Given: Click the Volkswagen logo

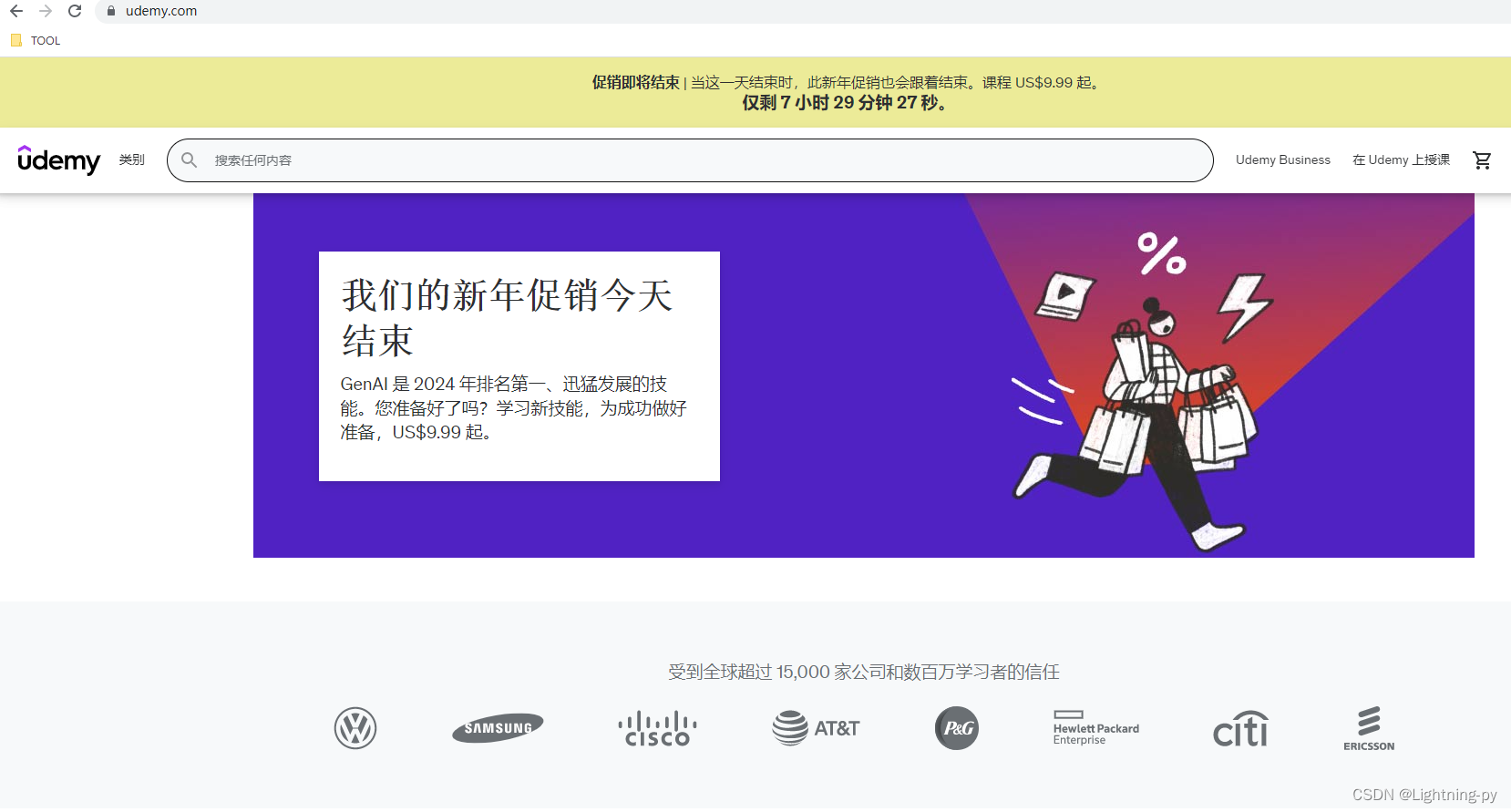Looking at the screenshot, I should coord(355,728).
